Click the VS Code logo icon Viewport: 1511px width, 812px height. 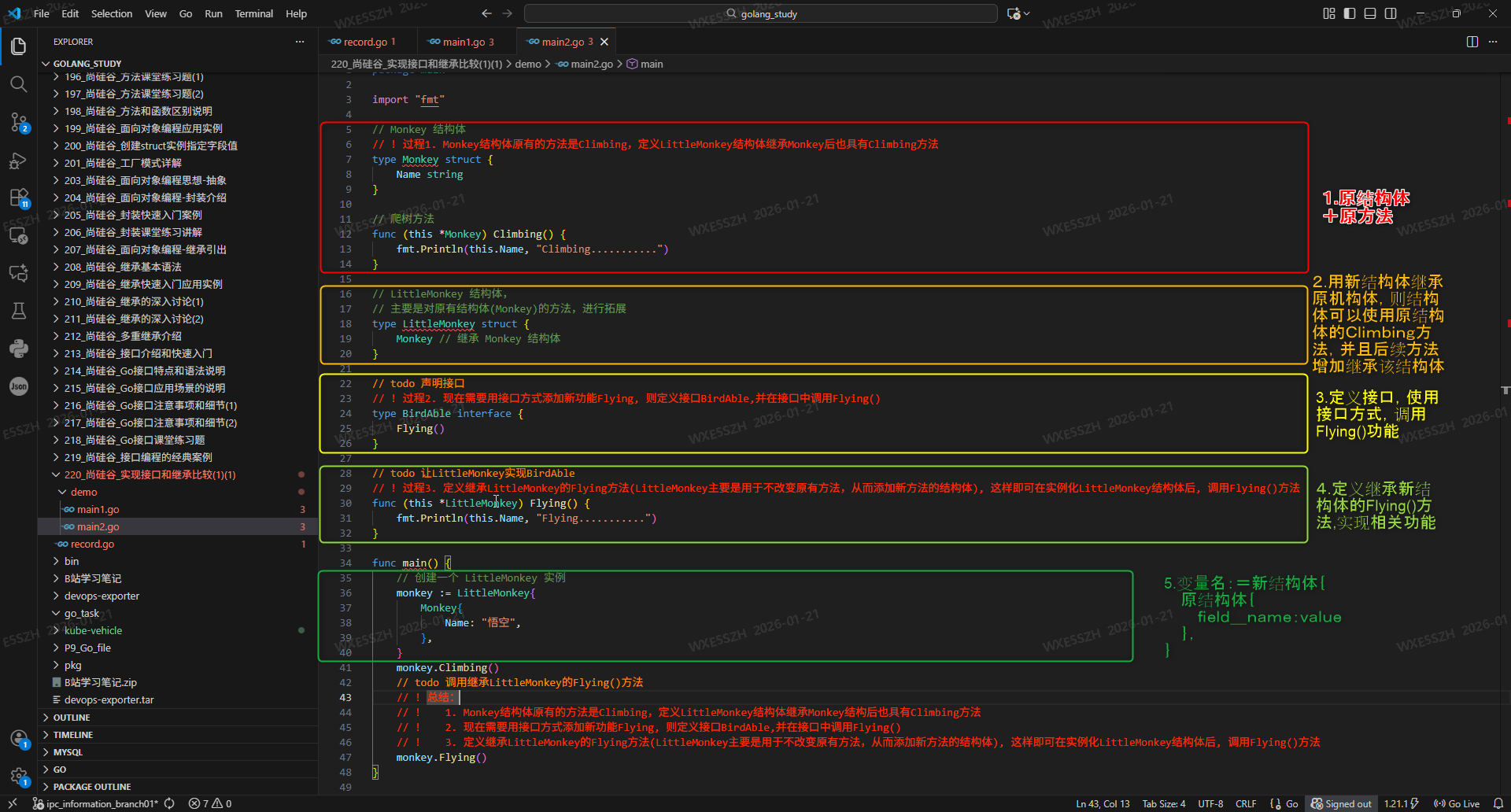(x=14, y=13)
